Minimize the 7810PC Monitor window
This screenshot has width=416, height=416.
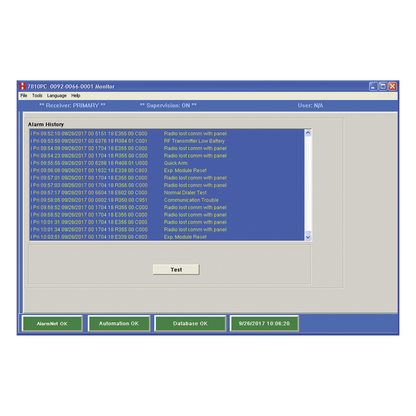click(373, 86)
